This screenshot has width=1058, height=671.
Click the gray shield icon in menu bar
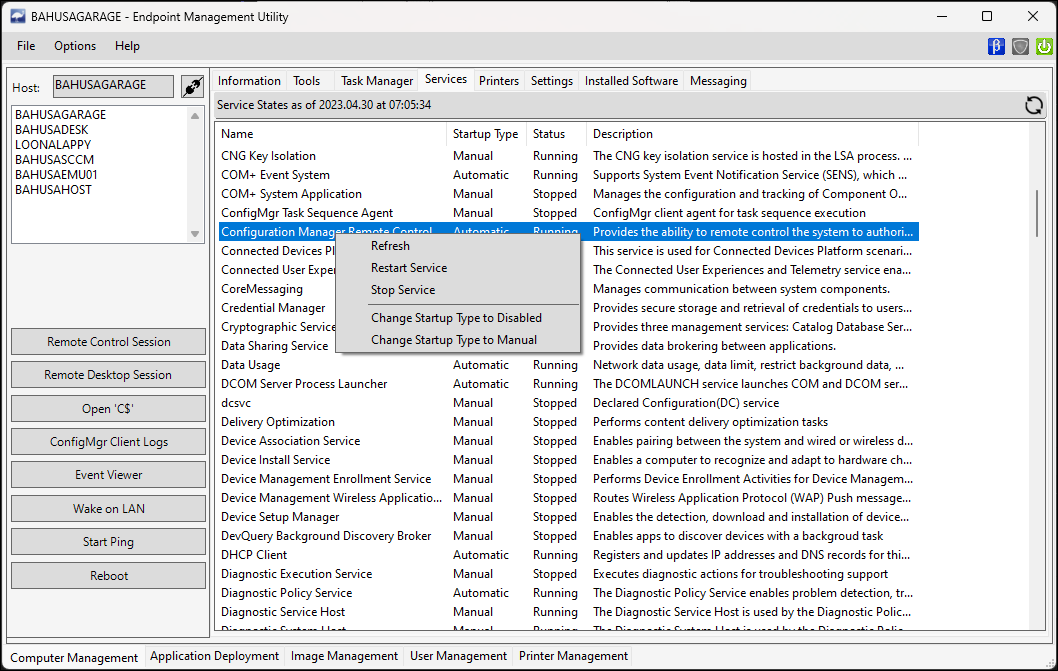(1020, 46)
